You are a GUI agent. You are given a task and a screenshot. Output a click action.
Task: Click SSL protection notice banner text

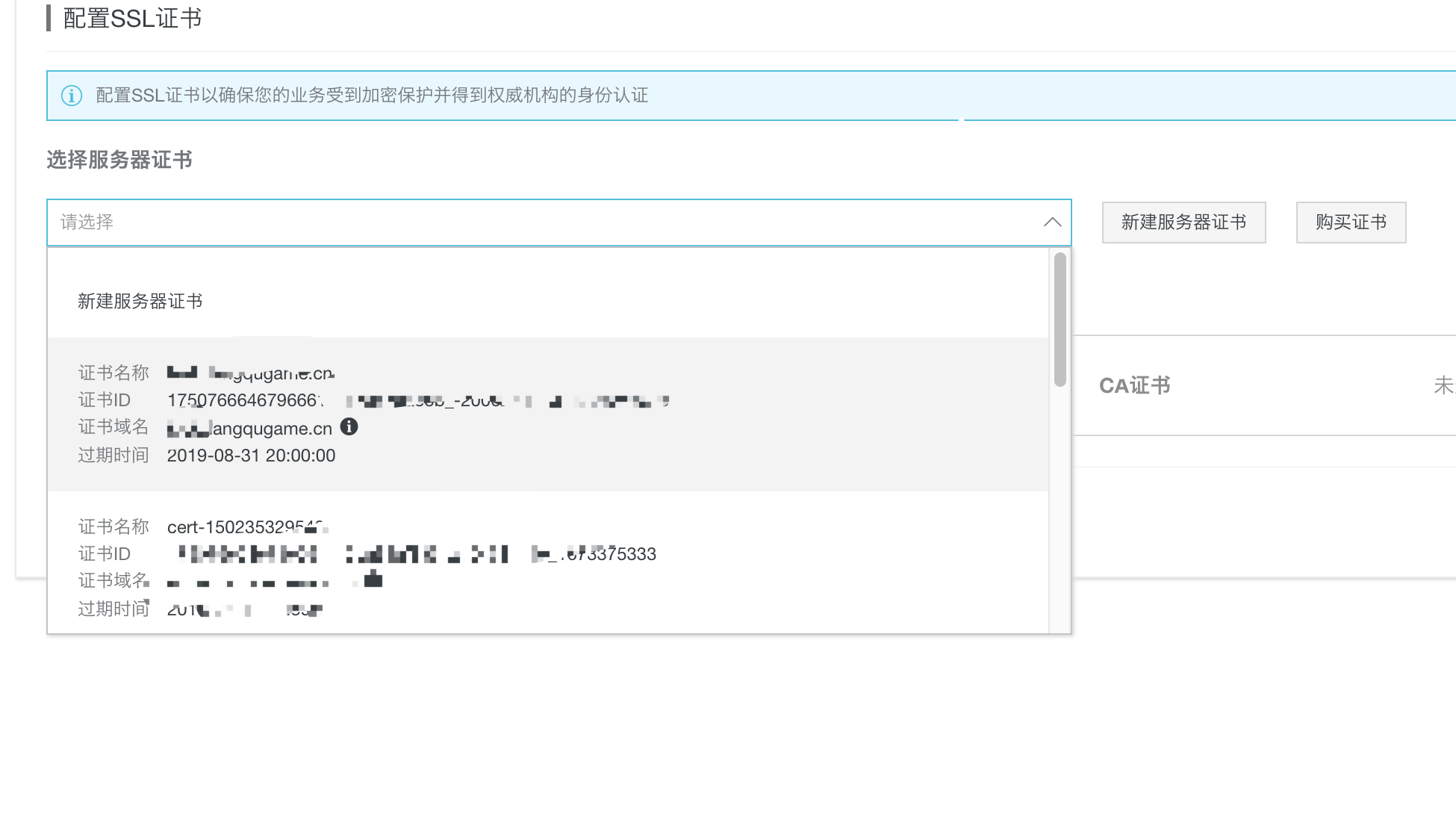[372, 96]
